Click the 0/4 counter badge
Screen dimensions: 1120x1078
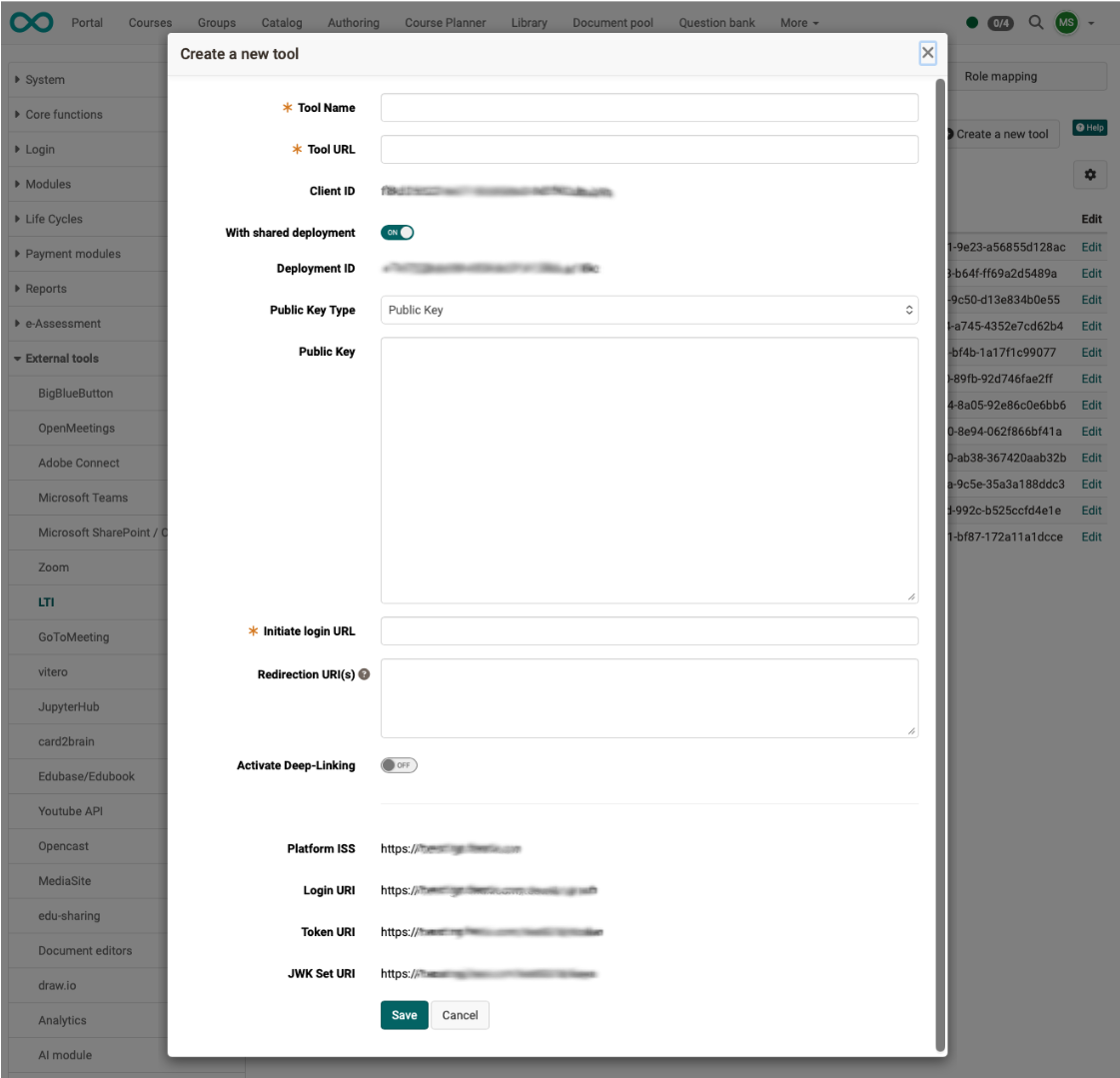[x=1001, y=22]
